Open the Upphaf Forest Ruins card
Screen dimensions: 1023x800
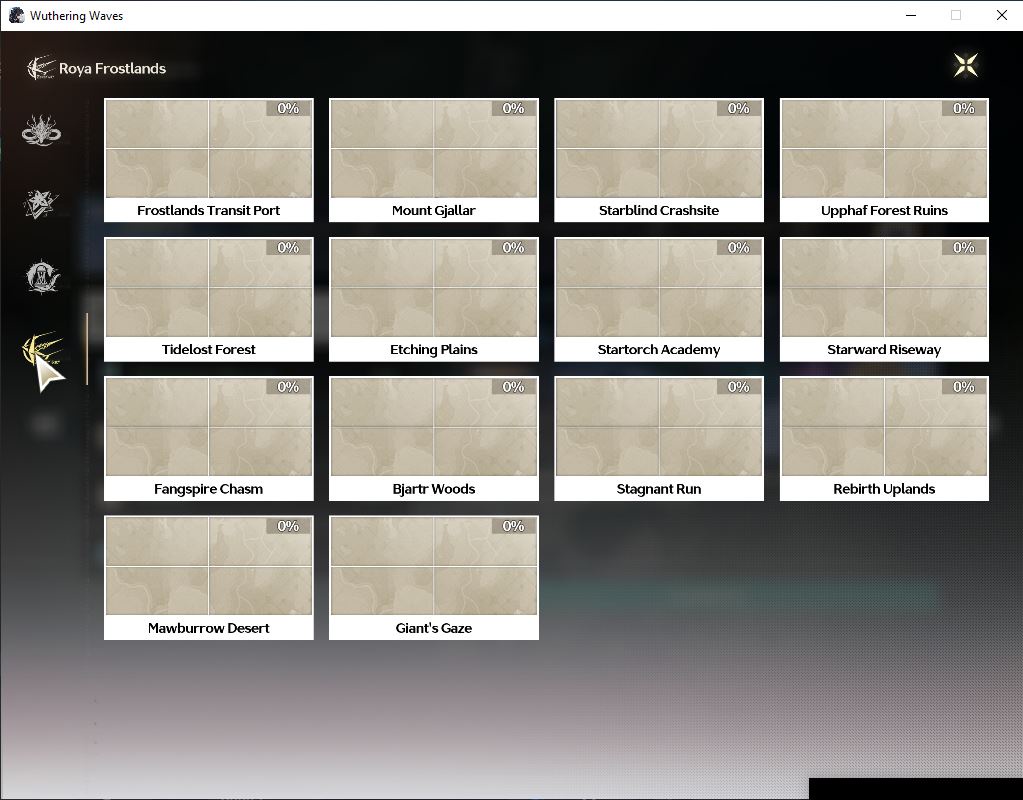point(884,160)
